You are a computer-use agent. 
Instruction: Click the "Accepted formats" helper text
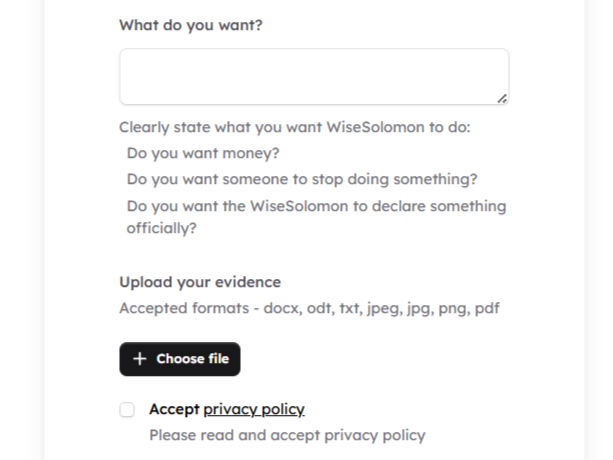tap(308, 308)
